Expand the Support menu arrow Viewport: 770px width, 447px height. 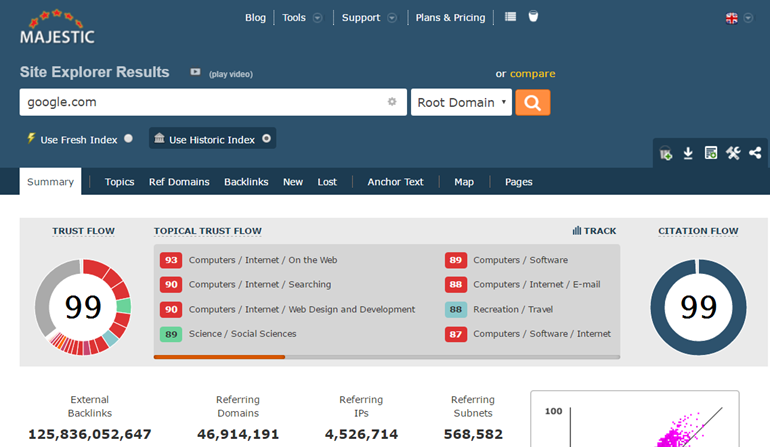coord(392,18)
